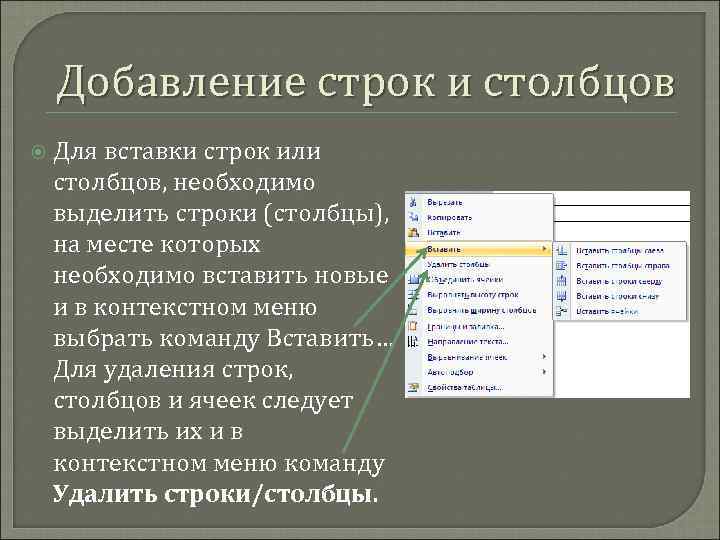This screenshot has width=720, height=540.
Task: Click the slide title Добавление строк и столбцов
Action: coord(366,83)
